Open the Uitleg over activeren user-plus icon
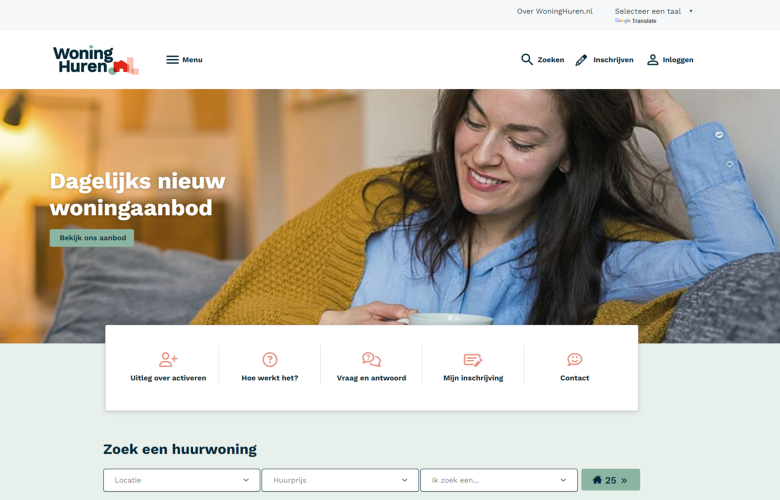The width and height of the screenshot is (780, 500). (168, 359)
